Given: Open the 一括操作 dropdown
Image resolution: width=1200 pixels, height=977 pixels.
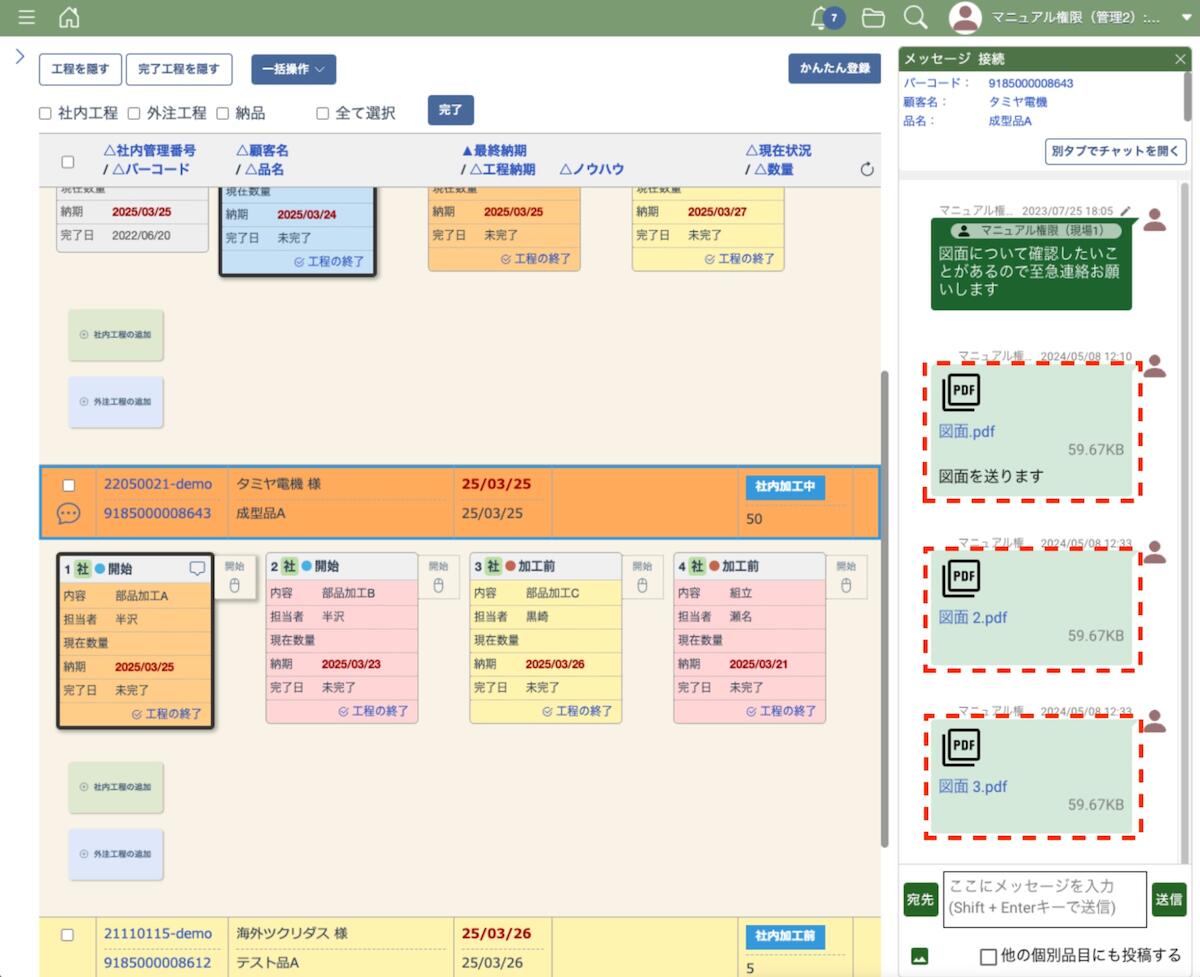Looking at the screenshot, I should tap(293, 69).
